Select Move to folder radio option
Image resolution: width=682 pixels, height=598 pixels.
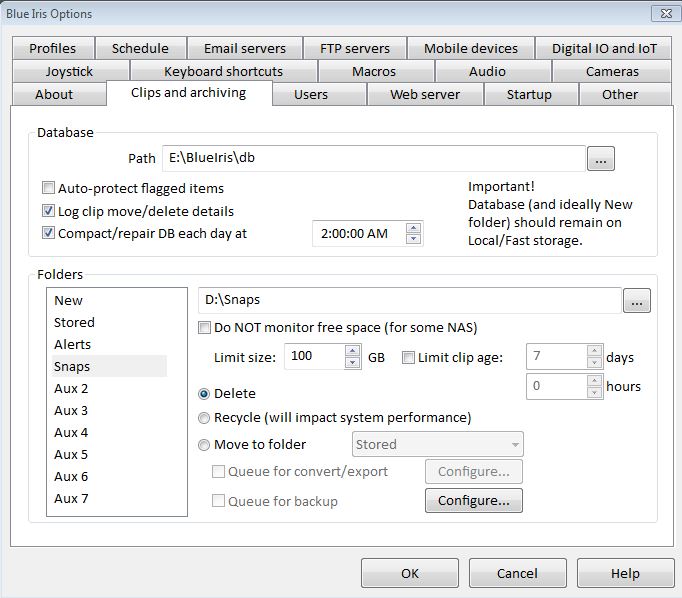(x=204, y=445)
